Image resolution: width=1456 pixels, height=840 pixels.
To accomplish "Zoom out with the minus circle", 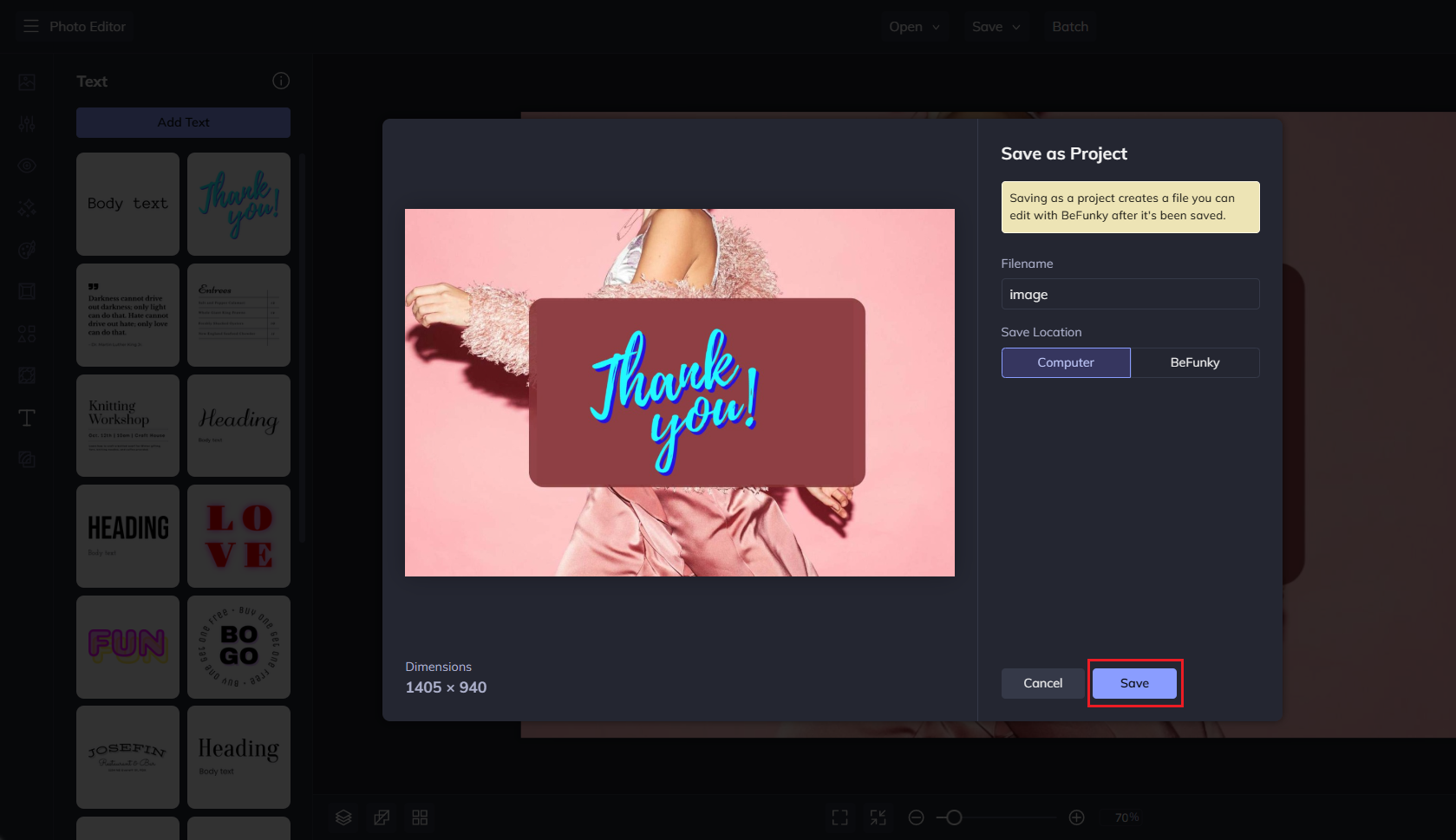I will click(x=916, y=817).
